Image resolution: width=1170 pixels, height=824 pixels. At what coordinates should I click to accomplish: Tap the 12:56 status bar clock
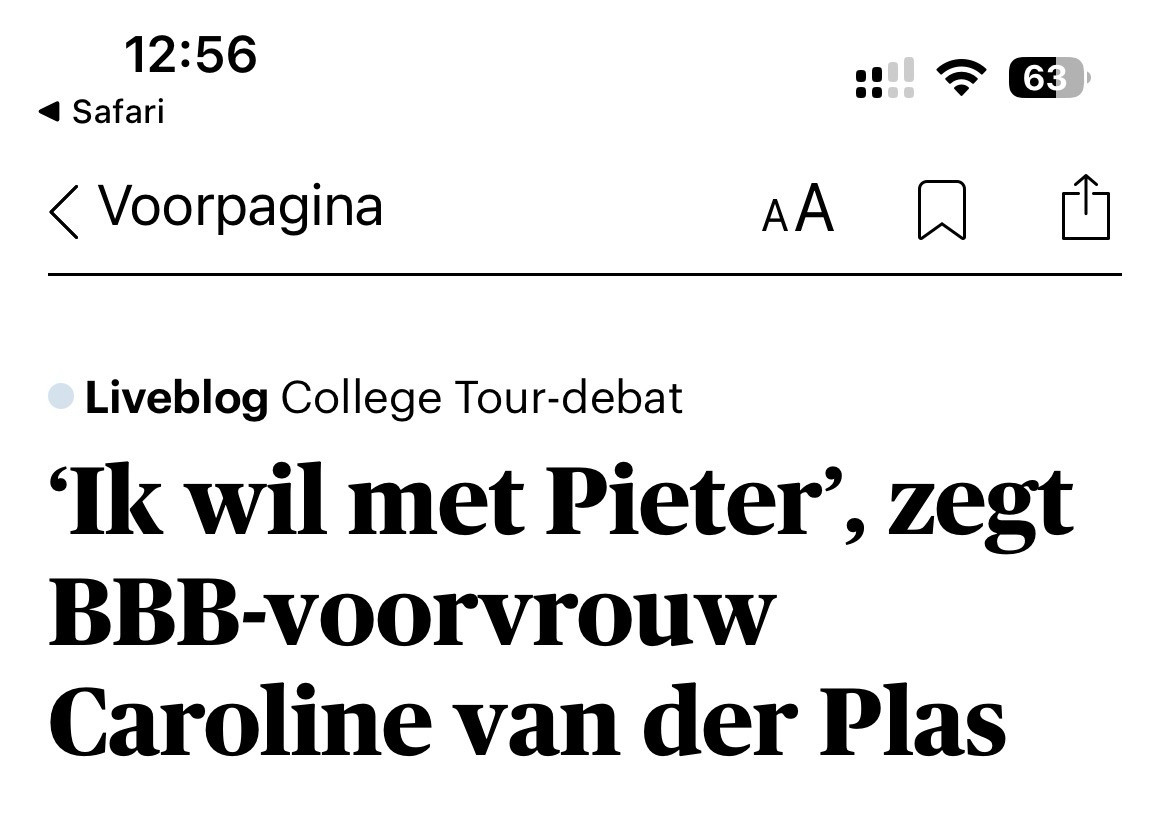[190, 54]
